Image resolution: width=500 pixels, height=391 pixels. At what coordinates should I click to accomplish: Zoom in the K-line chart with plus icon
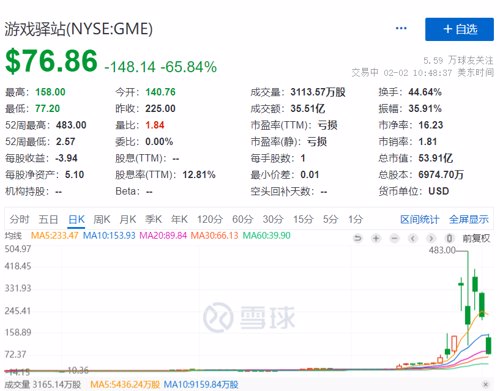coord(376,238)
